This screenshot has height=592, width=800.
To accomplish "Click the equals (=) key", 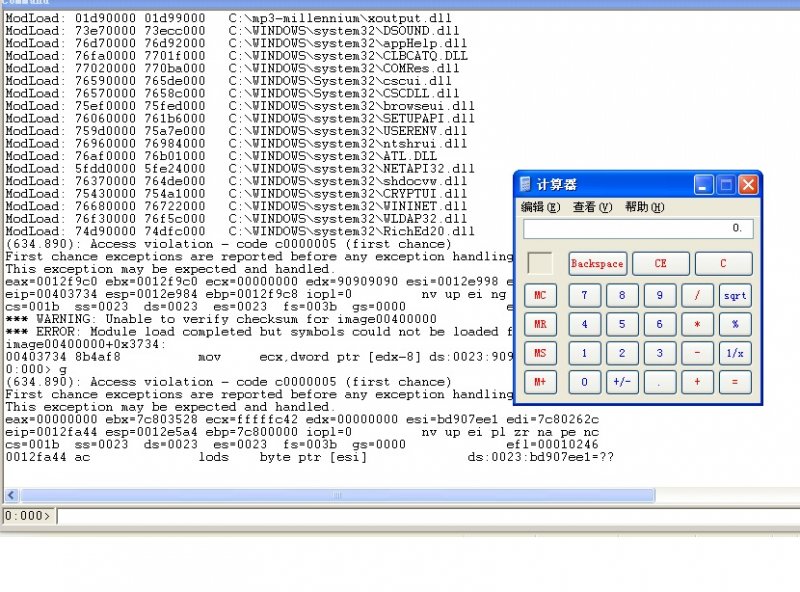I will 735,382.
